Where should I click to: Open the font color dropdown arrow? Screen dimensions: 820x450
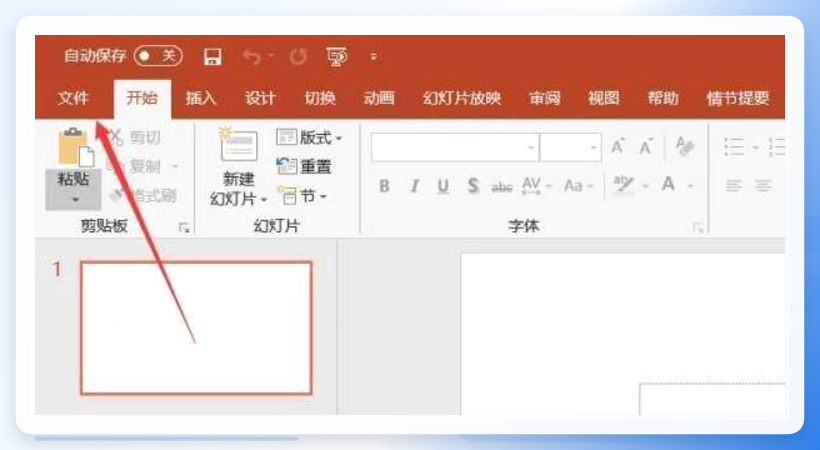pos(690,186)
